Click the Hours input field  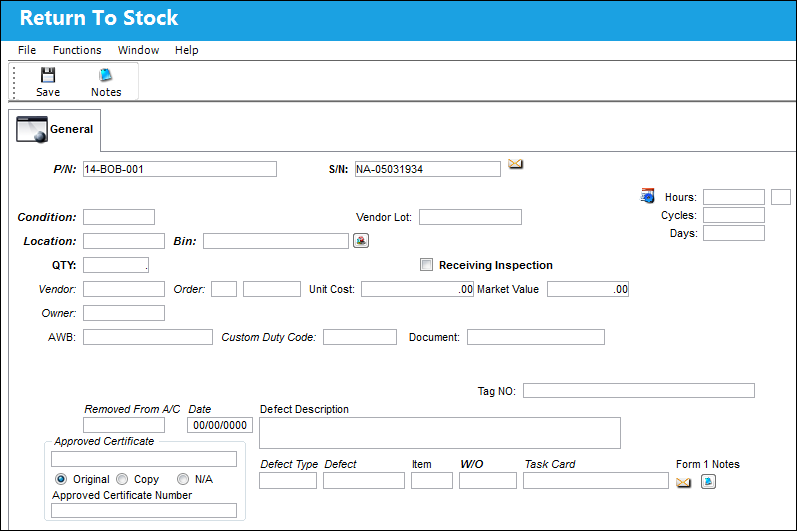tap(734, 197)
